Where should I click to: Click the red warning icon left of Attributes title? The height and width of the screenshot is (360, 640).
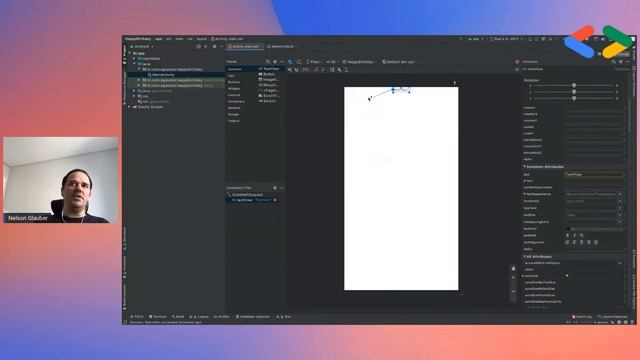click(x=517, y=62)
